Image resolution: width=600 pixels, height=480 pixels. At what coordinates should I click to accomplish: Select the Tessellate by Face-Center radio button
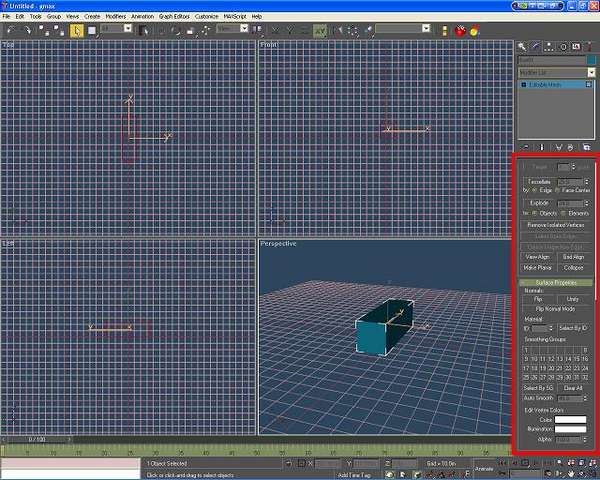pyautogui.click(x=558, y=190)
